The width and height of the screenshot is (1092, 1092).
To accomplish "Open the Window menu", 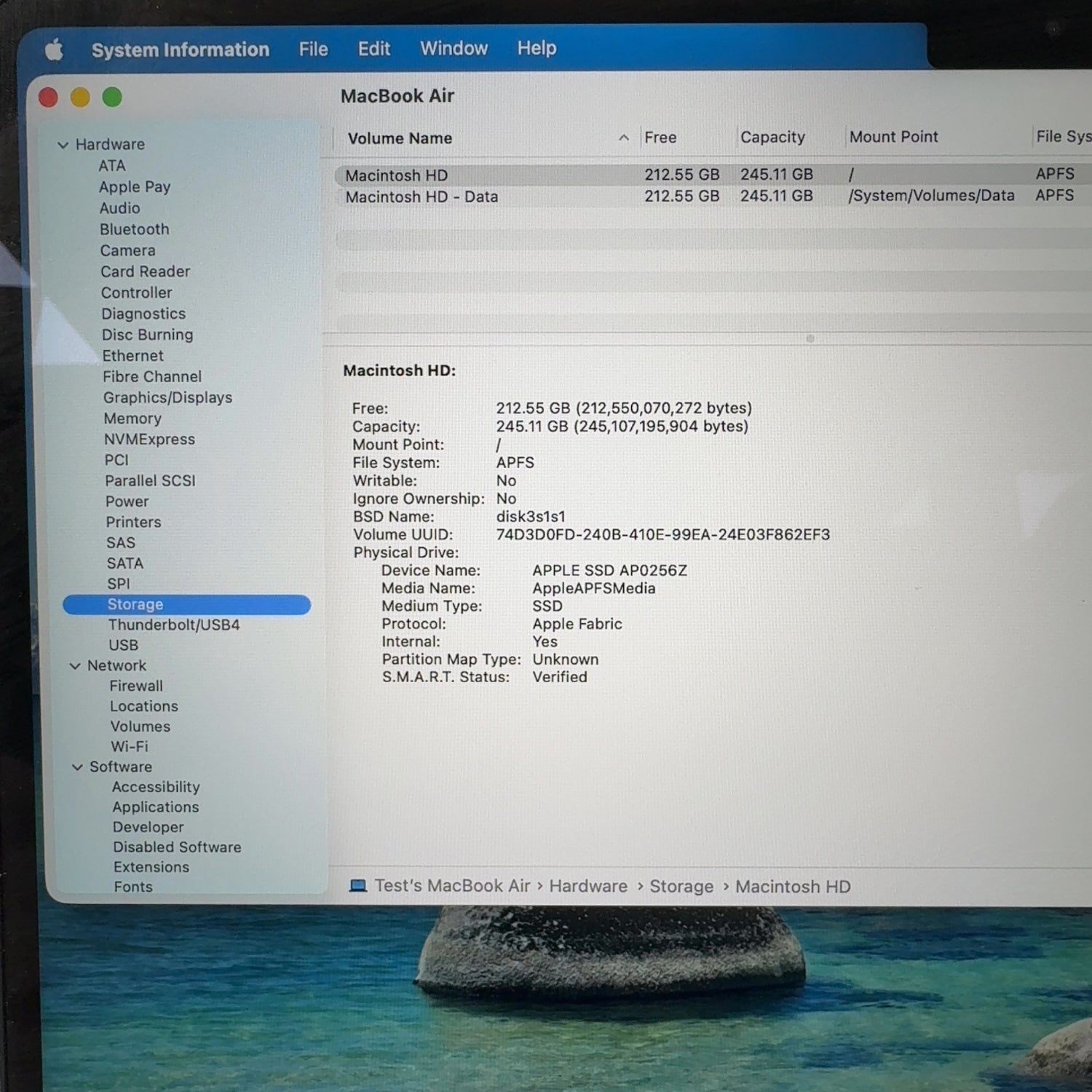I will click(454, 48).
